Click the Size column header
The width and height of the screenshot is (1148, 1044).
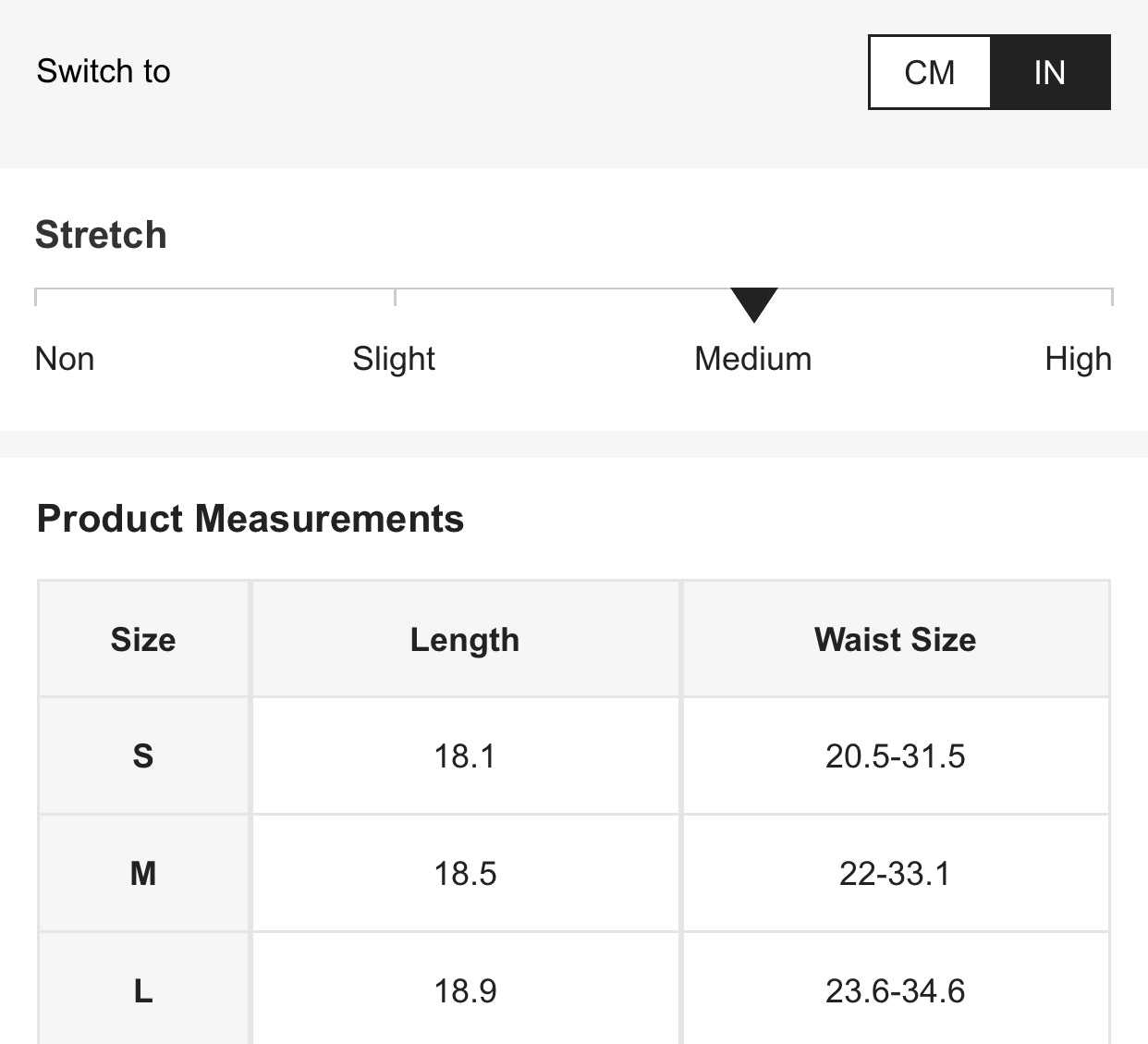point(143,640)
